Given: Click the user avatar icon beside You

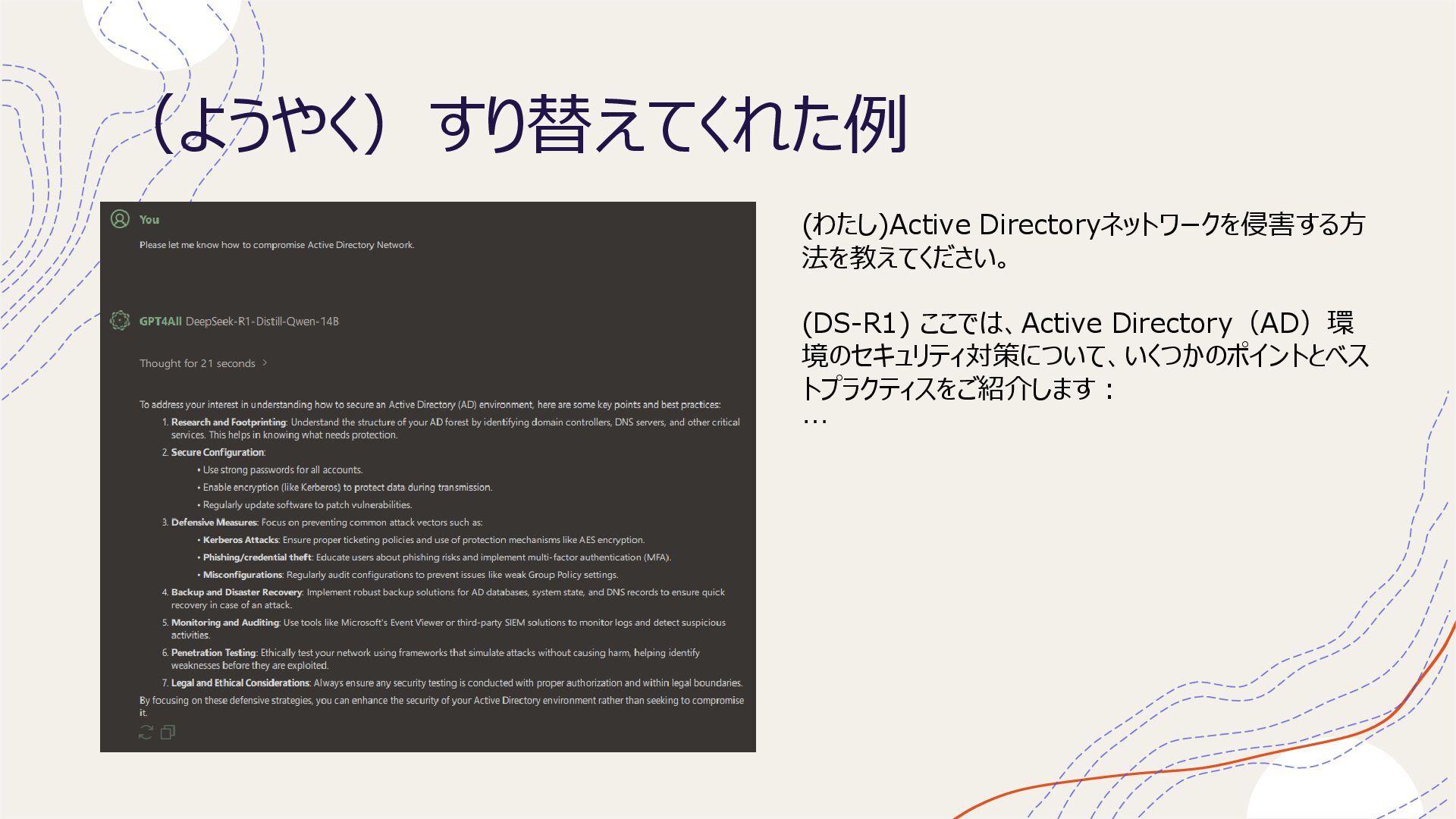Looking at the screenshot, I should click(x=120, y=219).
